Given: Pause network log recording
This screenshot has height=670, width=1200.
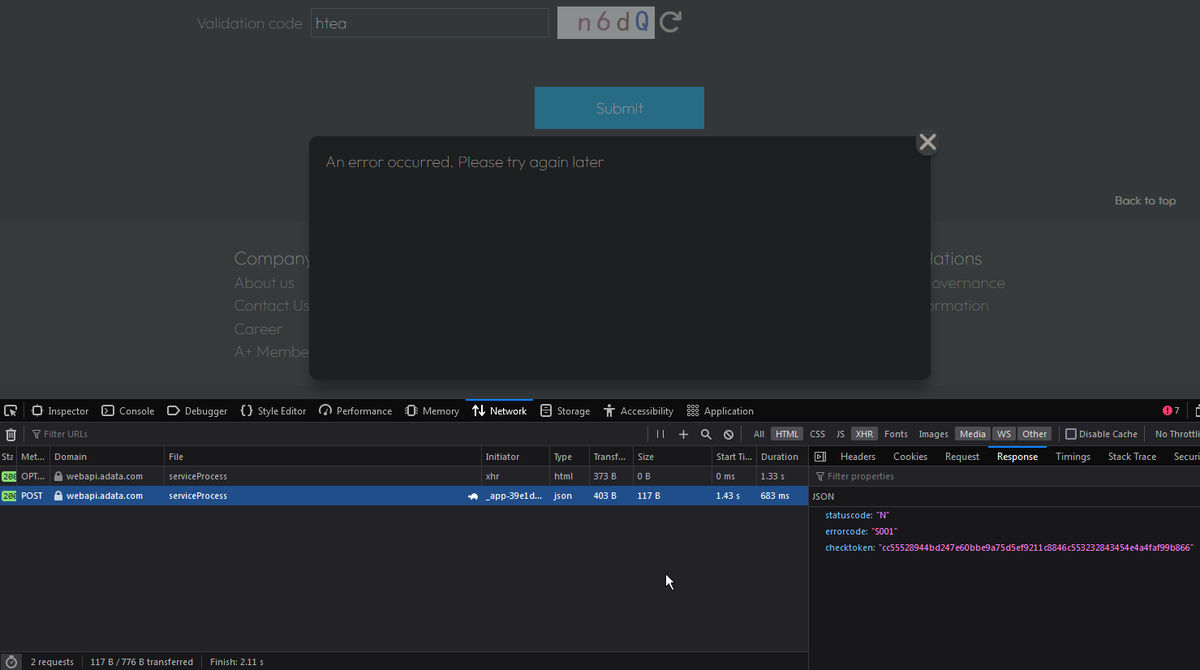Looking at the screenshot, I should tap(660, 434).
